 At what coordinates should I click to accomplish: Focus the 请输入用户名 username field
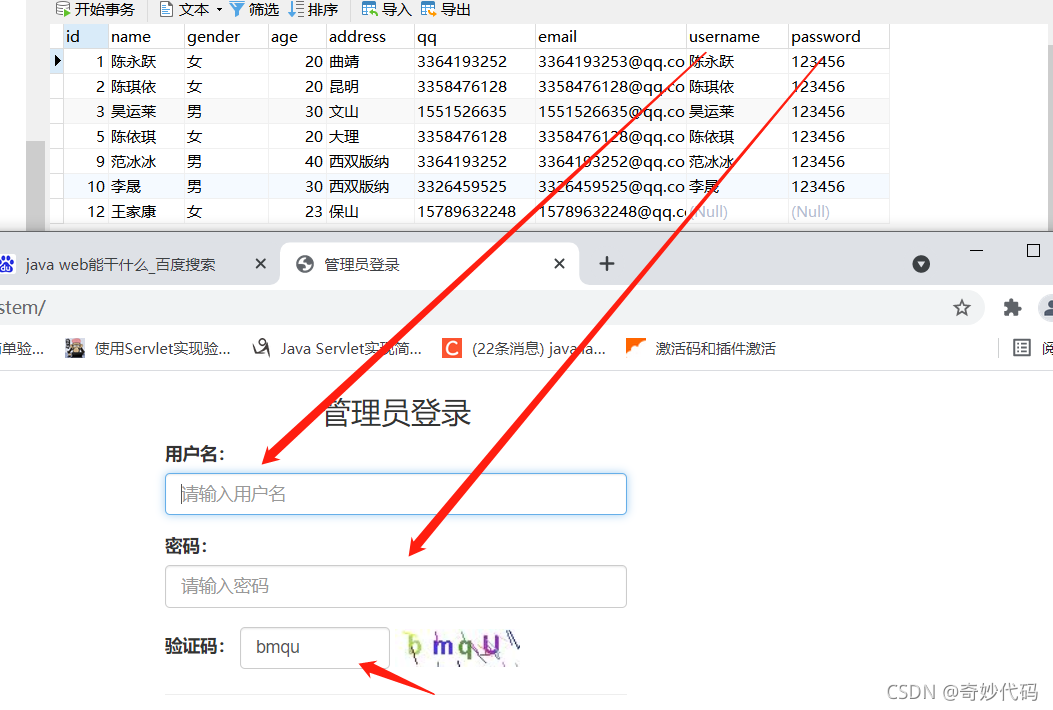tap(396, 494)
